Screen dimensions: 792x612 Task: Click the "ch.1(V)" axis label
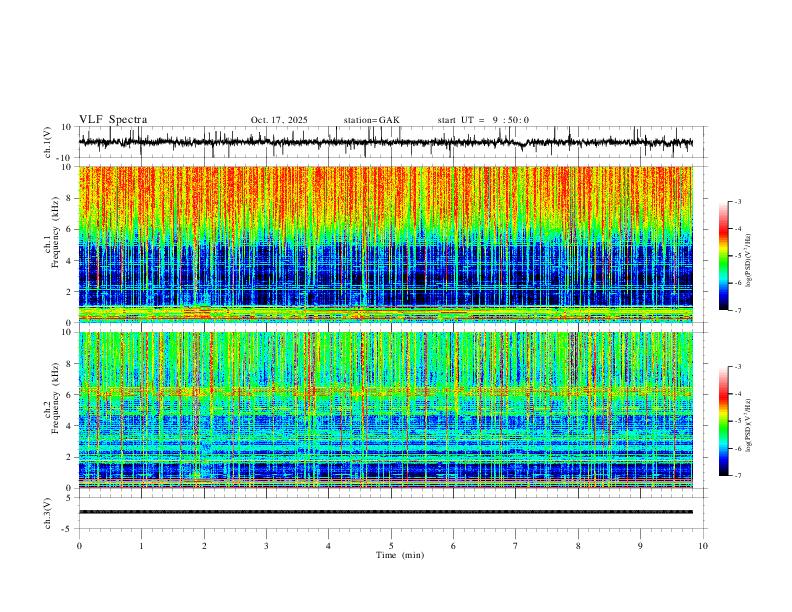pyautogui.click(x=49, y=142)
